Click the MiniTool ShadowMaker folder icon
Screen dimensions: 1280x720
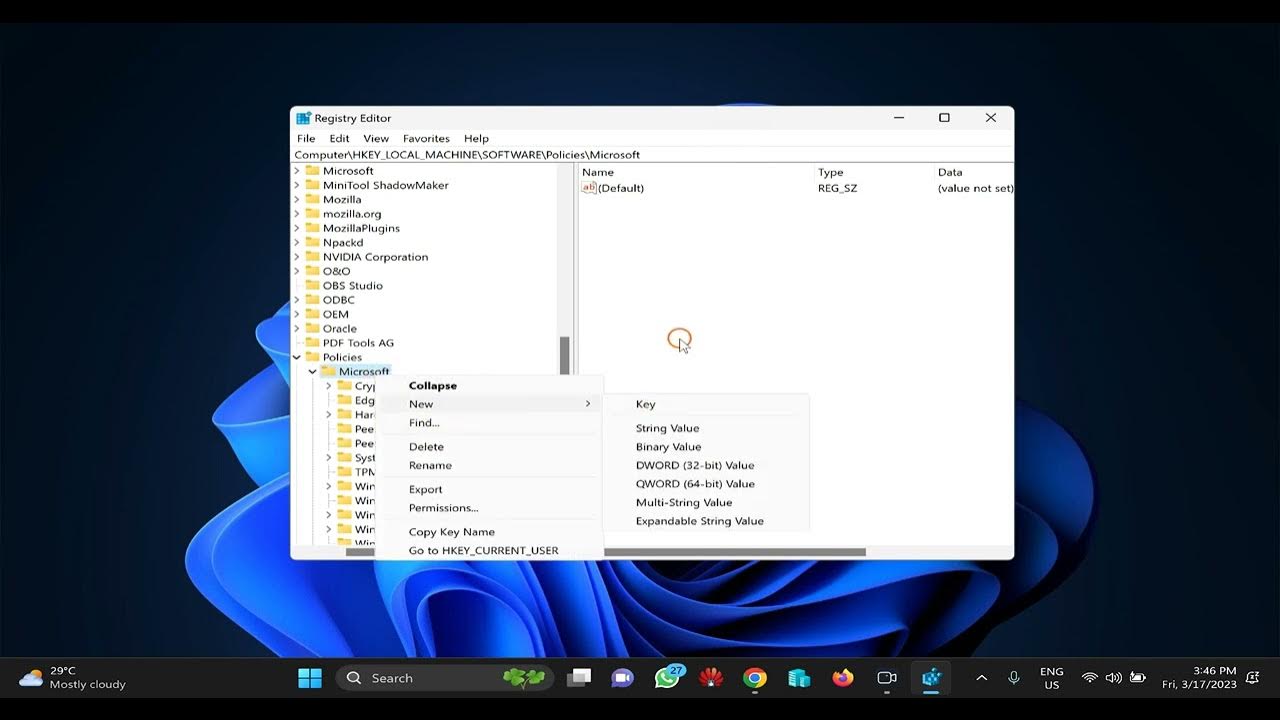pos(313,185)
